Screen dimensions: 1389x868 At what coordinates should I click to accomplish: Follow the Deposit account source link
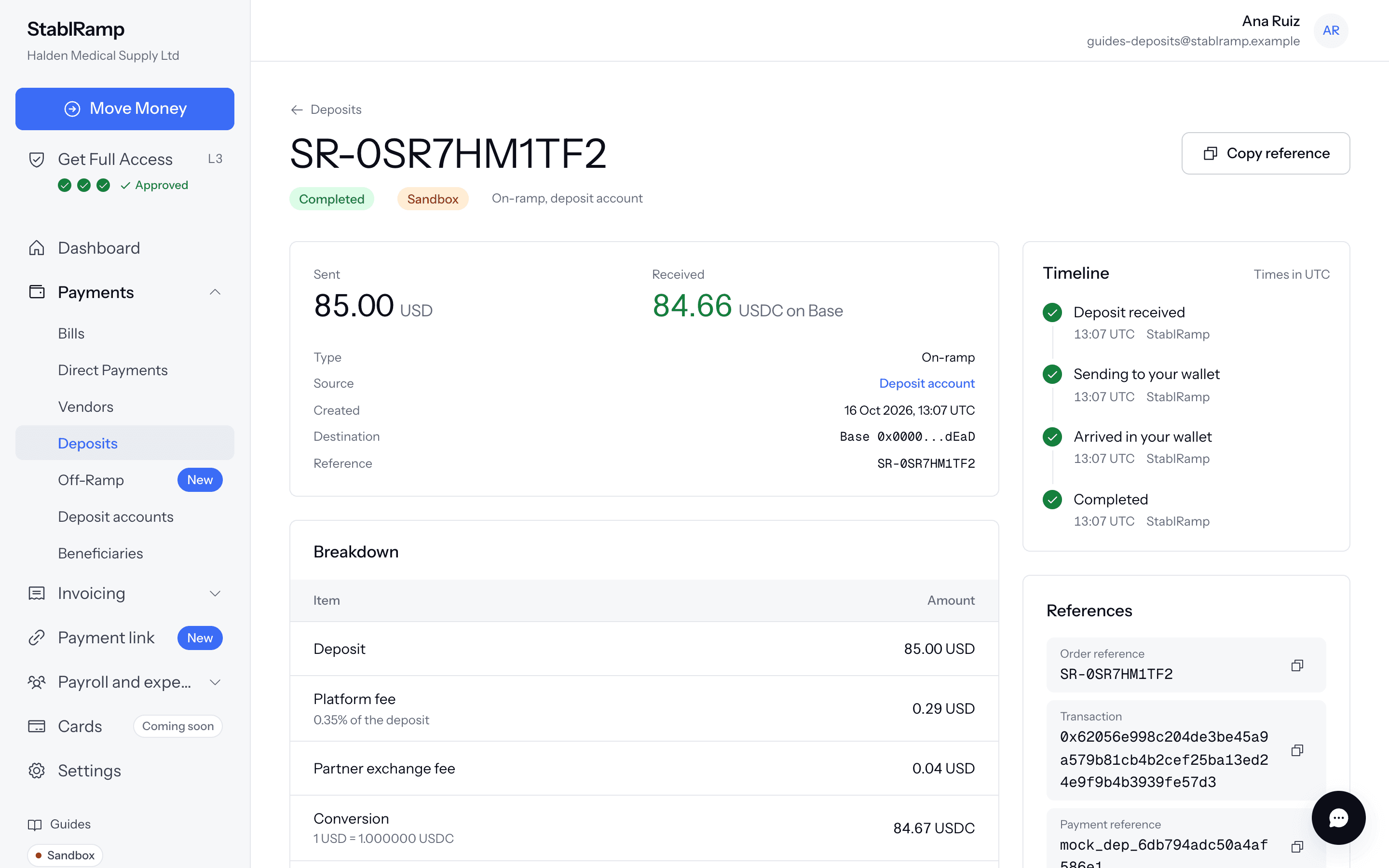[927, 383]
